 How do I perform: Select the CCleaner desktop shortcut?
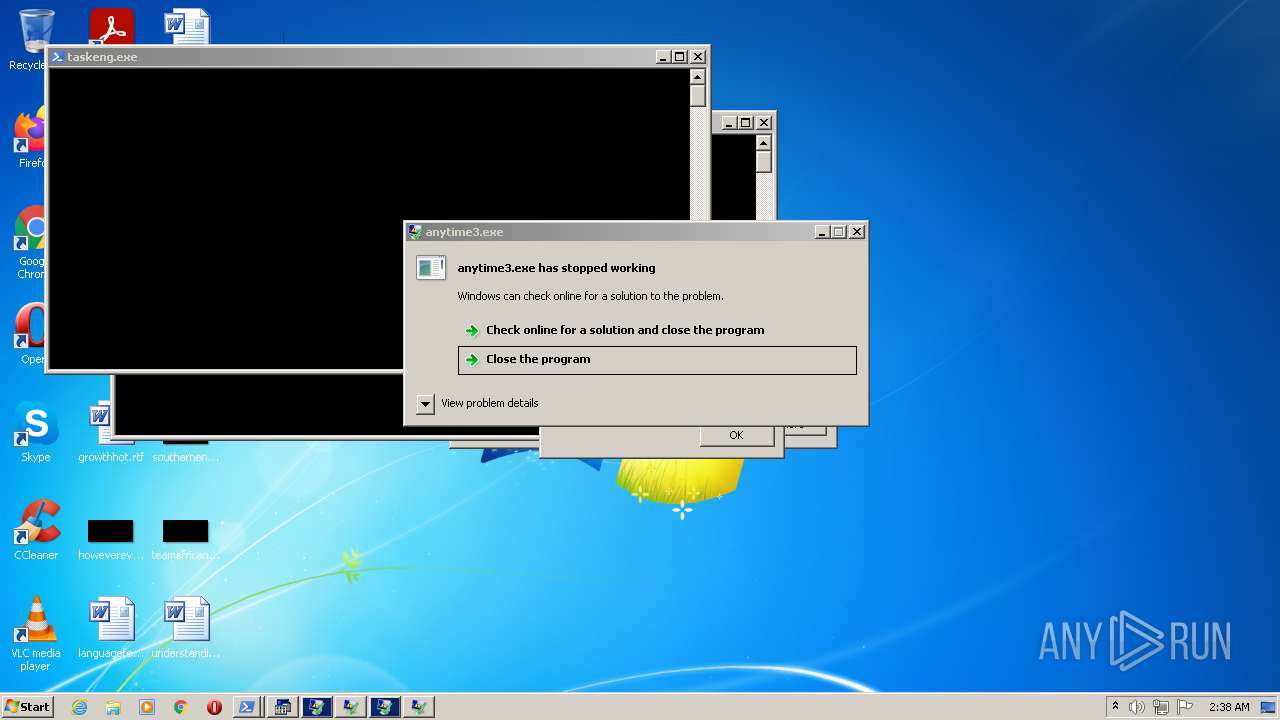click(x=36, y=530)
